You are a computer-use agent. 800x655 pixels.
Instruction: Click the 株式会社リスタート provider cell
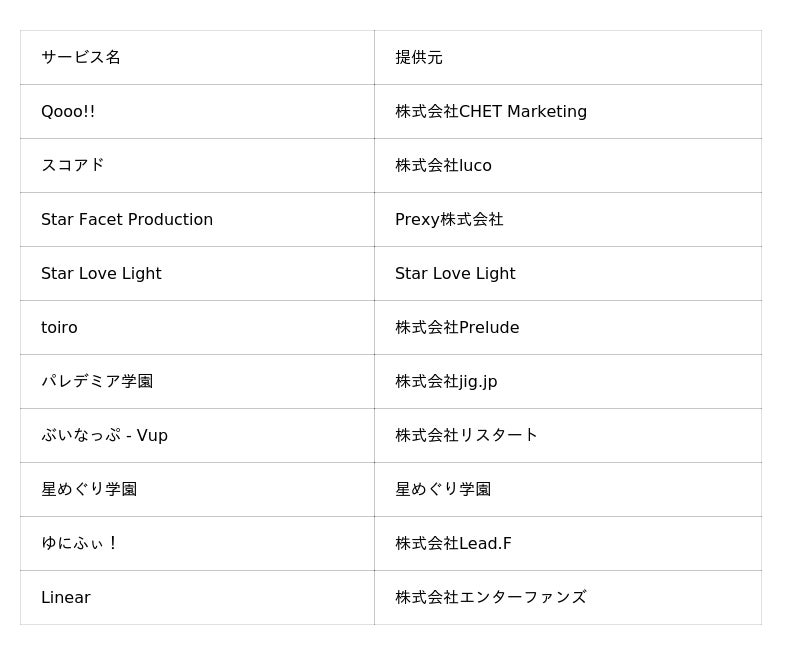tap(466, 435)
